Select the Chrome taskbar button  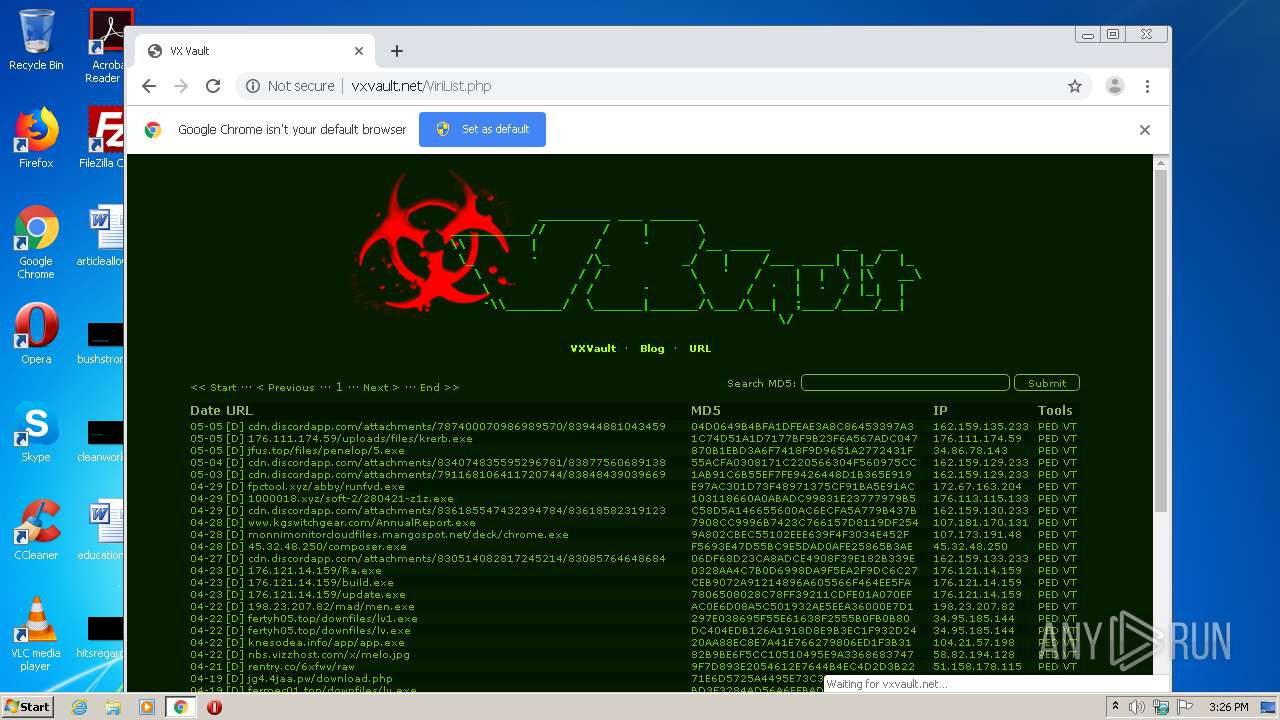click(x=181, y=707)
